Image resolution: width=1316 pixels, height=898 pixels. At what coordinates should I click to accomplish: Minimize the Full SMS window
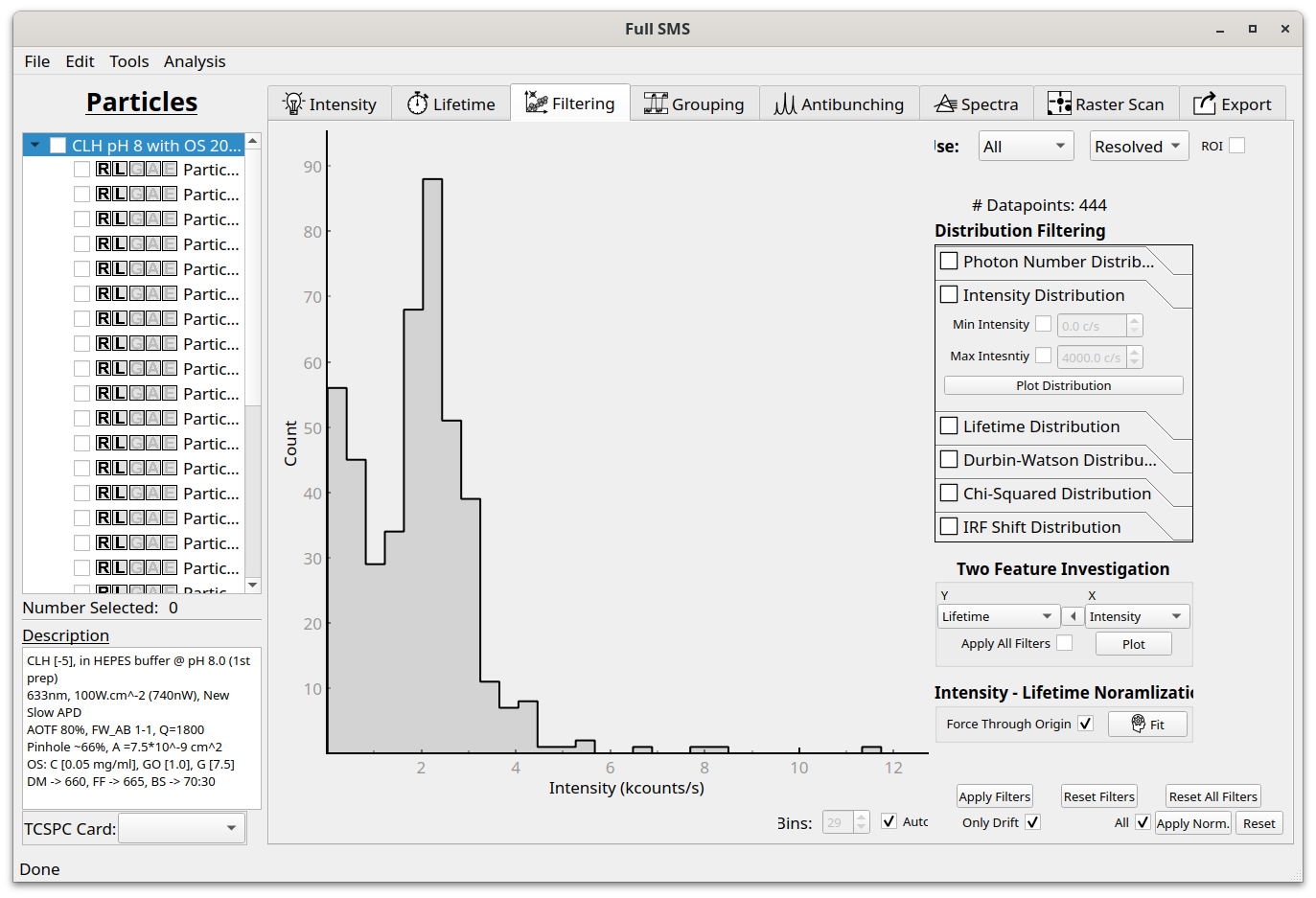point(1220,29)
